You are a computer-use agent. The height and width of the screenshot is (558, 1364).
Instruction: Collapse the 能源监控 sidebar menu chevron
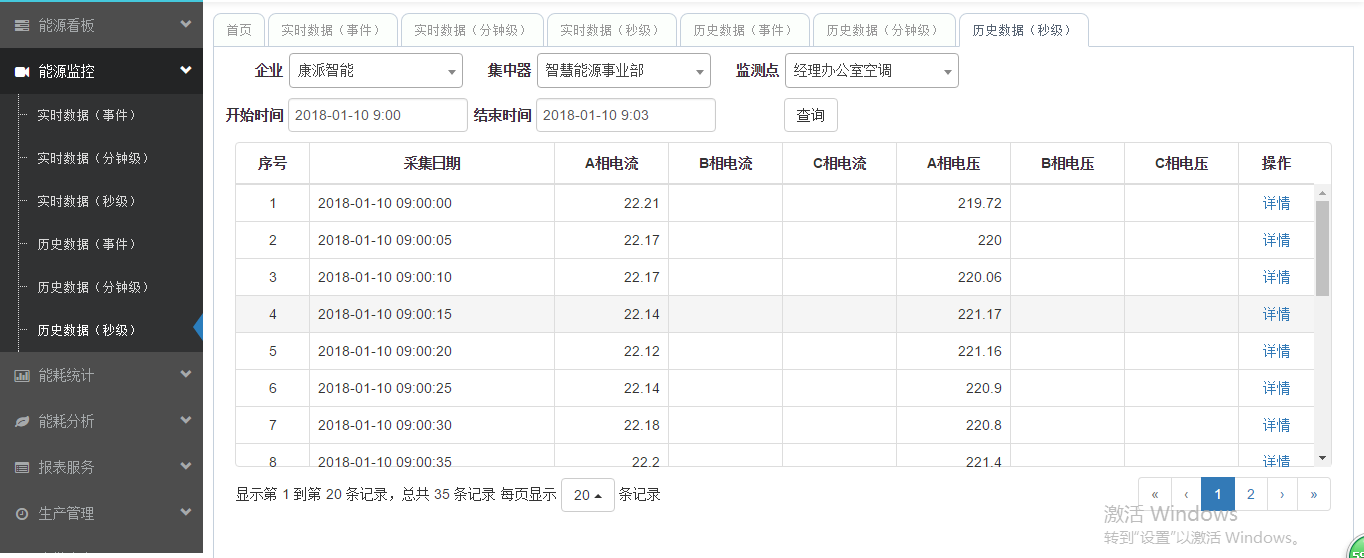pos(185,71)
